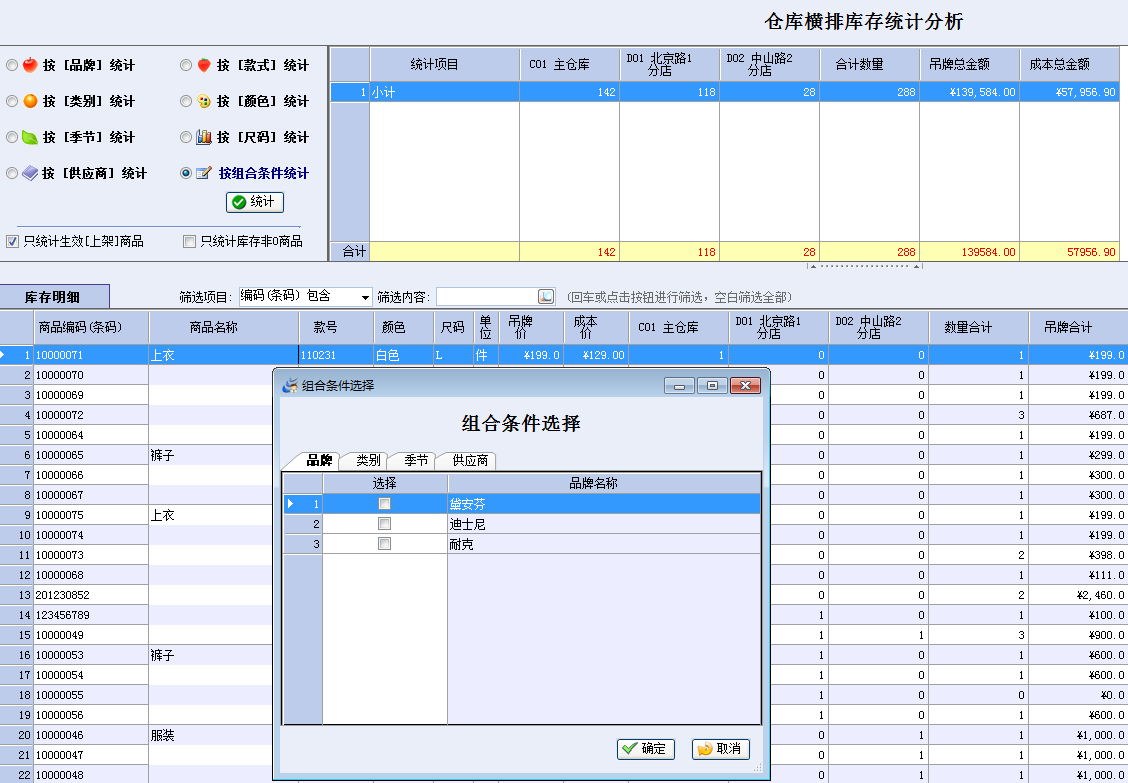Uncheck 只统计生效[上架]商品 checkbox
The height and width of the screenshot is (783, 1128).
tap(12, 241)
